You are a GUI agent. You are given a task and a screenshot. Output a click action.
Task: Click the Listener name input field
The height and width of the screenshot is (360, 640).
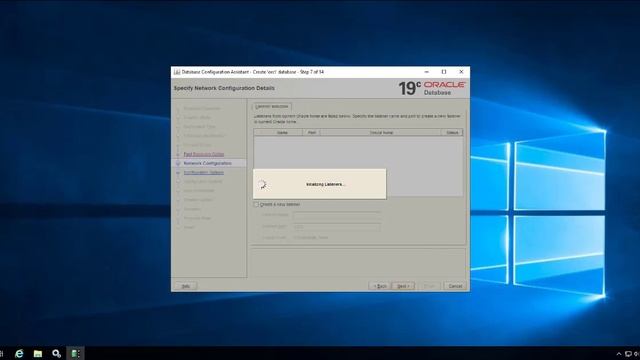pos(337,215)
